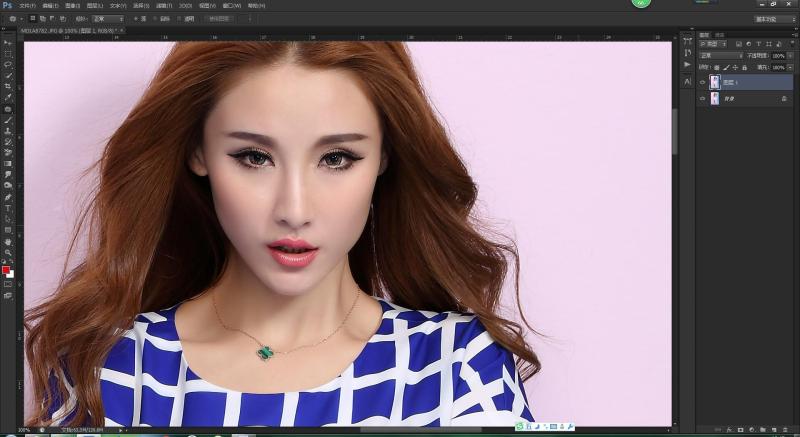Open the fill slider arrow
Viewport: 800px width, 437px height.
tap(790, 67)
